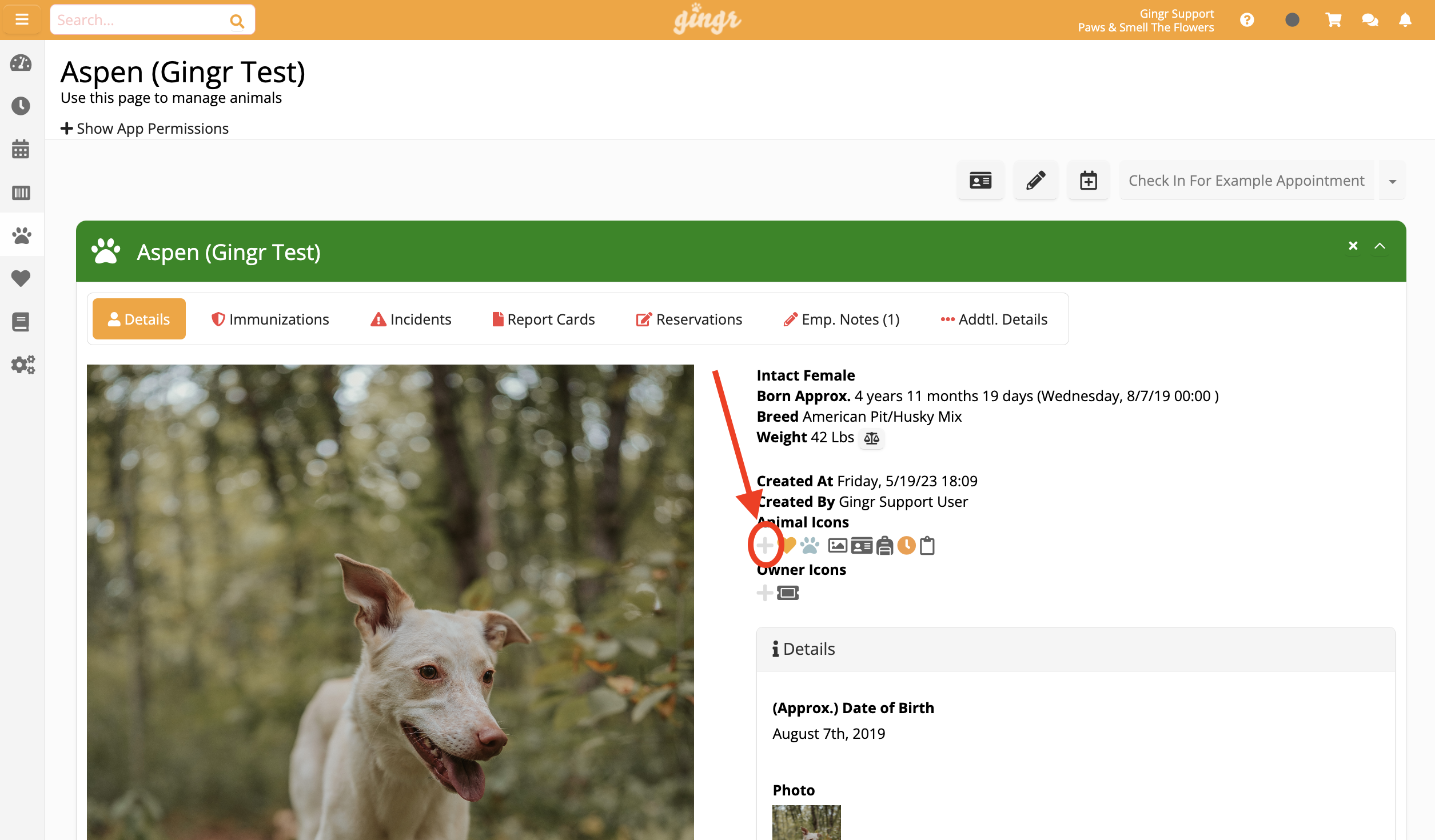Viewport: 1435px width, 840px height.
Task: Click the '42 Lbs' weight value
Action: tap(832, 437)
